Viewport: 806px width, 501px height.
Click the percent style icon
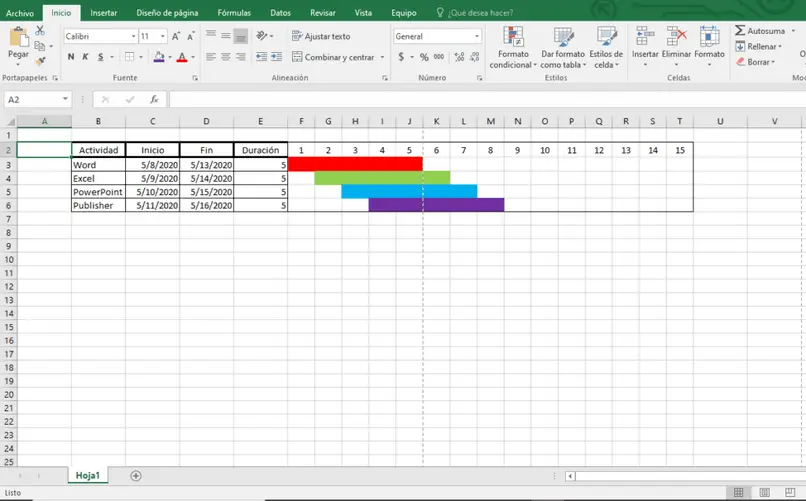[x=424, y=57]
